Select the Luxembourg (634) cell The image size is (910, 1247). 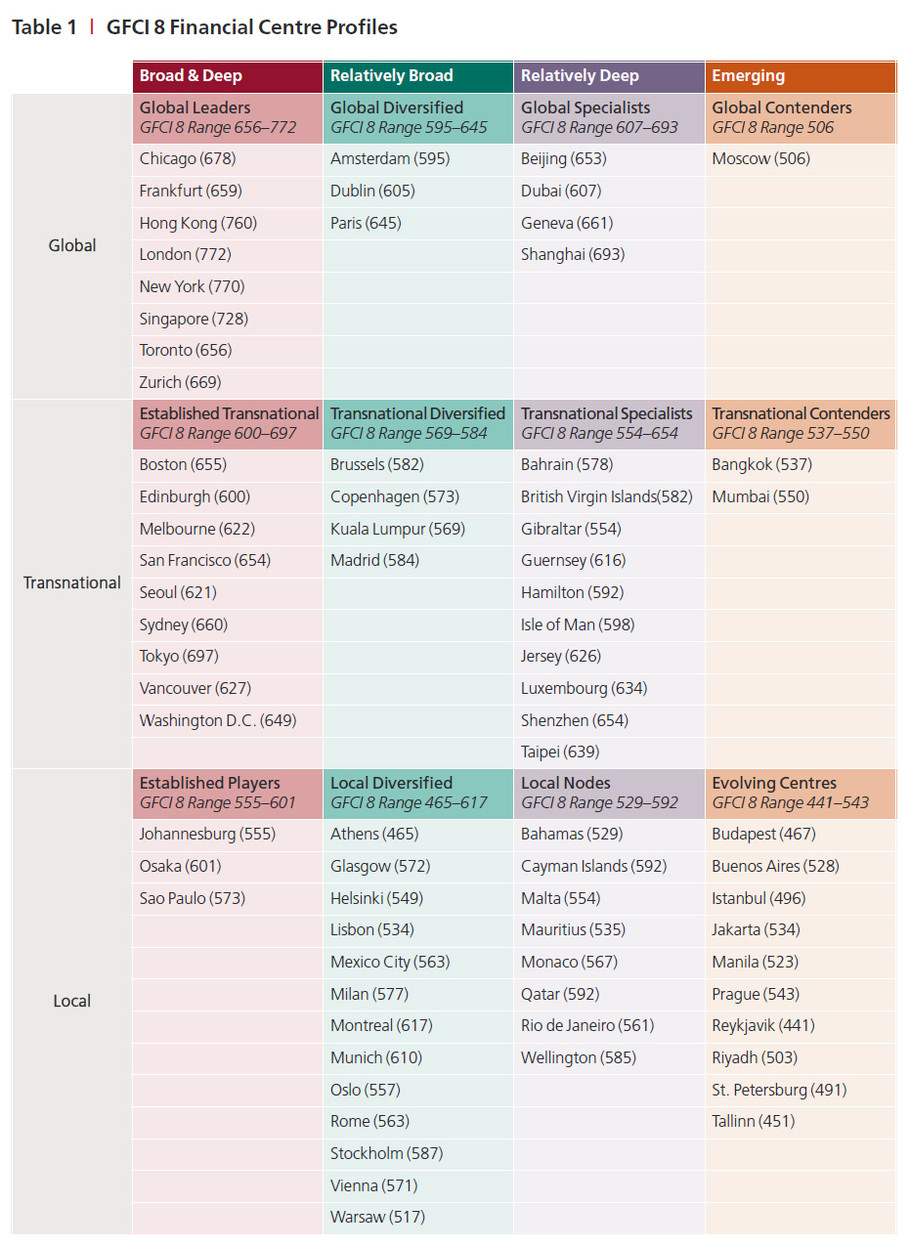[x=583, y=689]
